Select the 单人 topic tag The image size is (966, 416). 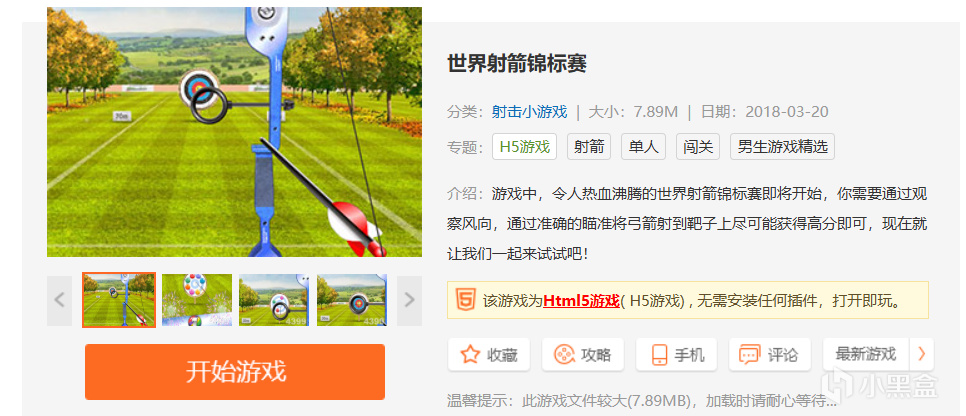coord(643,147)
